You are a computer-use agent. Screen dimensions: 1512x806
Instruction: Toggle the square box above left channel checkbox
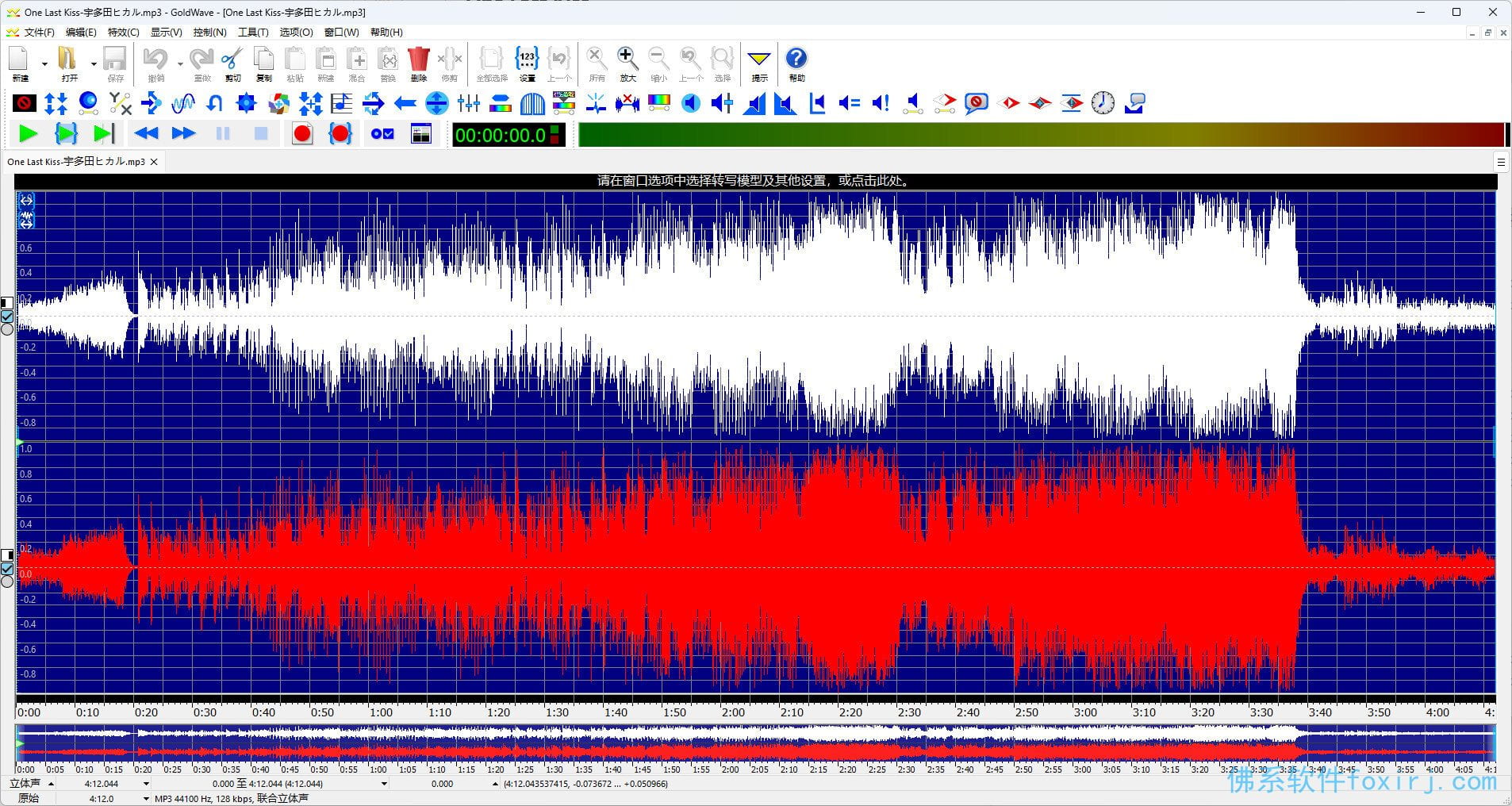pyautogui.click(x=7, y=303)
